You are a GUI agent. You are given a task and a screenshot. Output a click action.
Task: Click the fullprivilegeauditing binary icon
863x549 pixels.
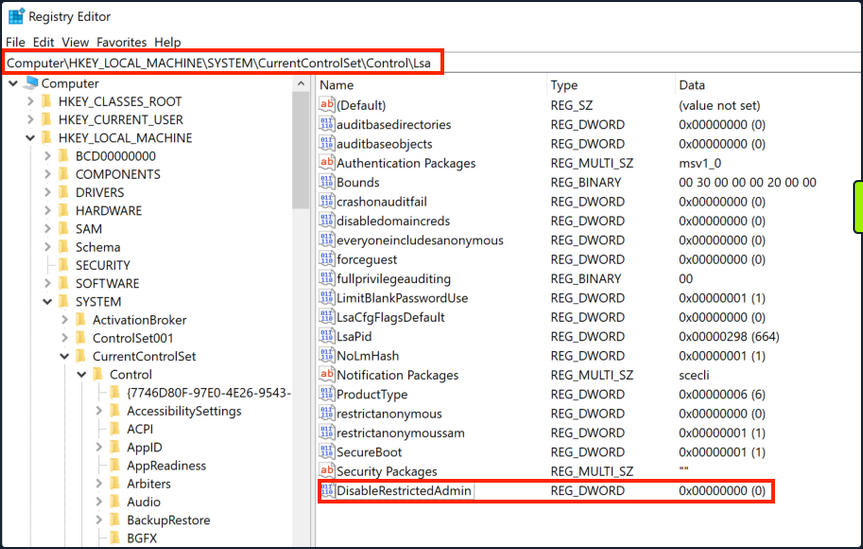(327, 278)
